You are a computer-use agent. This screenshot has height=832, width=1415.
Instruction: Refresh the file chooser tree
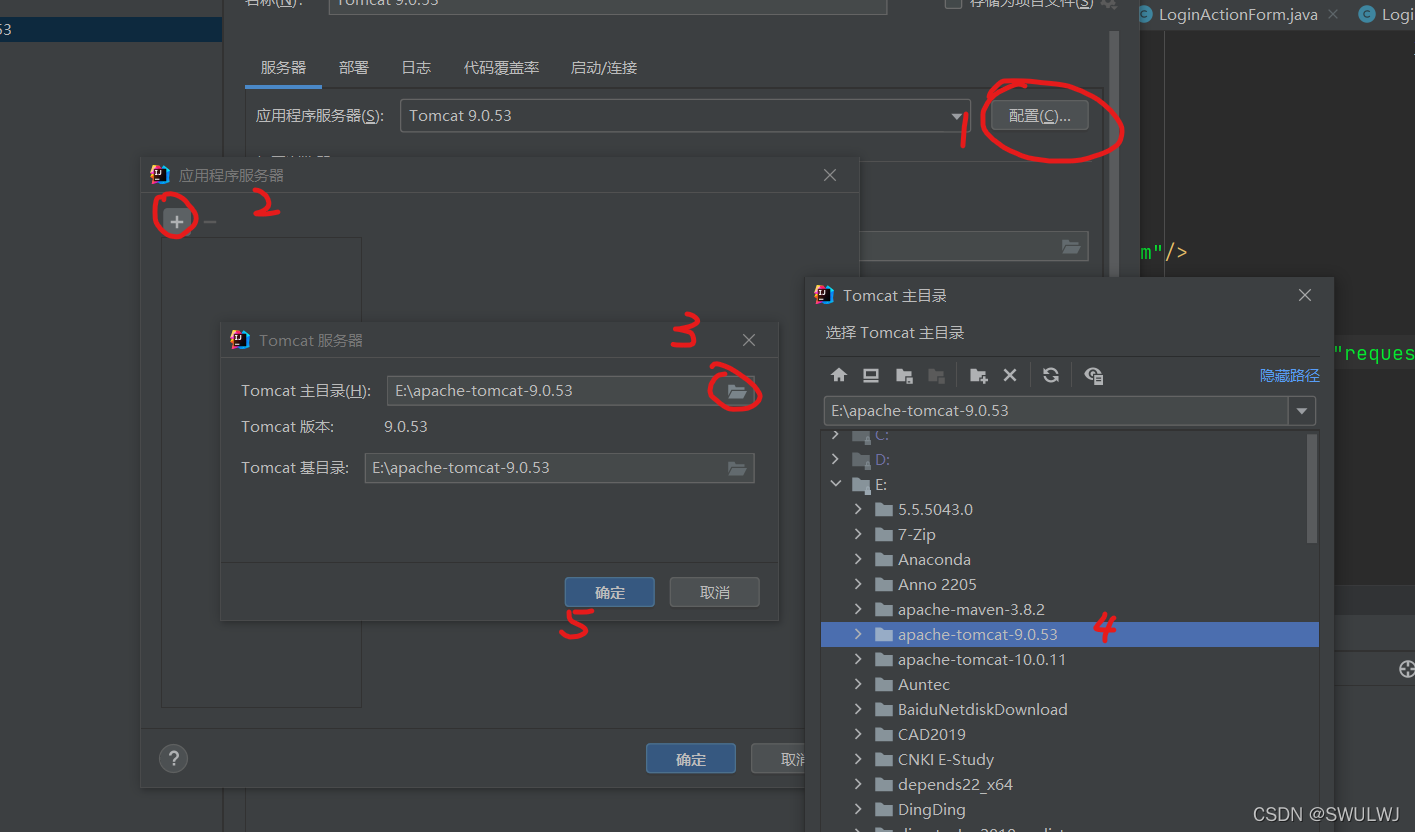pyautogui.click(x=1051, y=375)
